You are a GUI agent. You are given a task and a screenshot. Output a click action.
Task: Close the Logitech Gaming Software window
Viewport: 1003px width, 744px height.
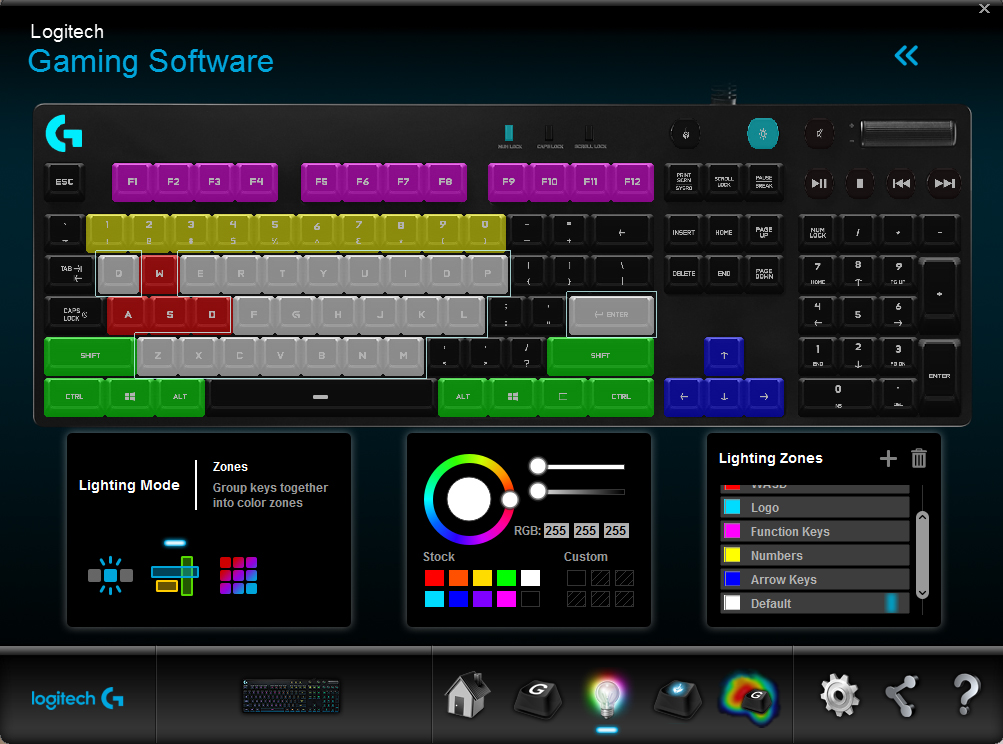(x=984, y=8)
